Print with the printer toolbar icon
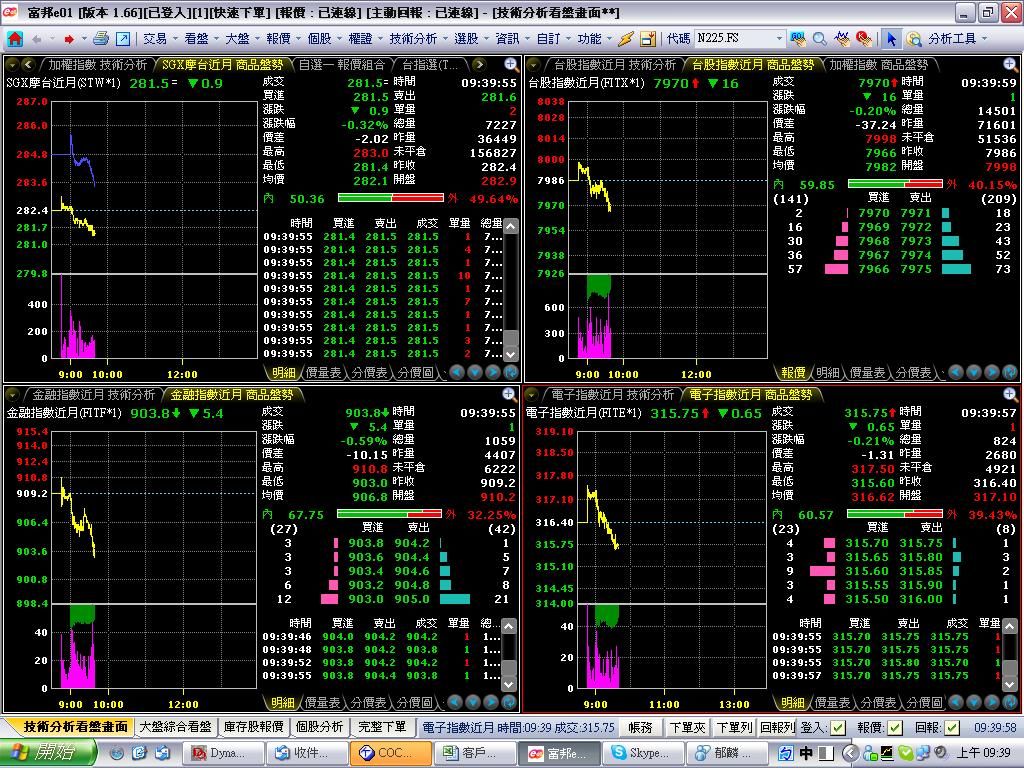Screen dimensions: 1024x768 pyautogui.click(x=101, y=39)
